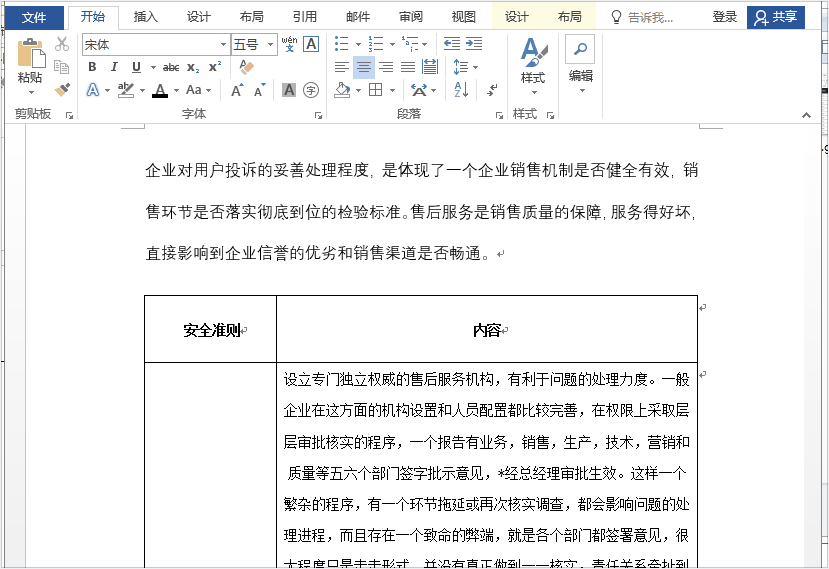Click the Justify alignment icon
829x569 pixels.
click(x=408, y=67)
